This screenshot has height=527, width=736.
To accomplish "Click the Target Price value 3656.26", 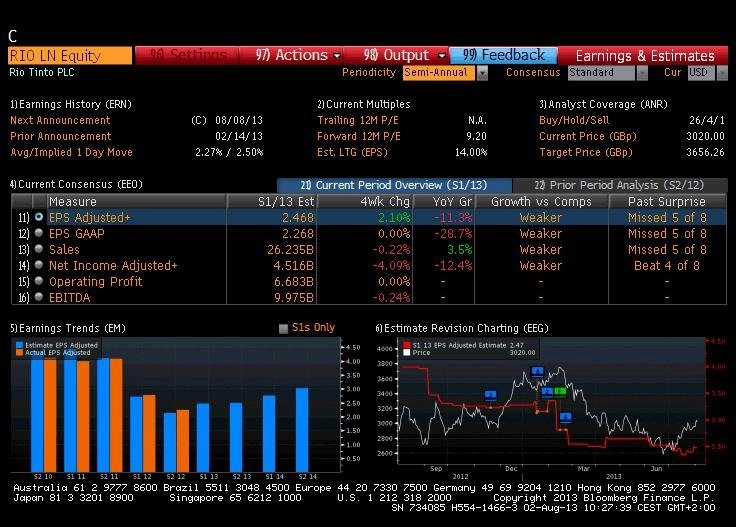I will pos(705,152).
